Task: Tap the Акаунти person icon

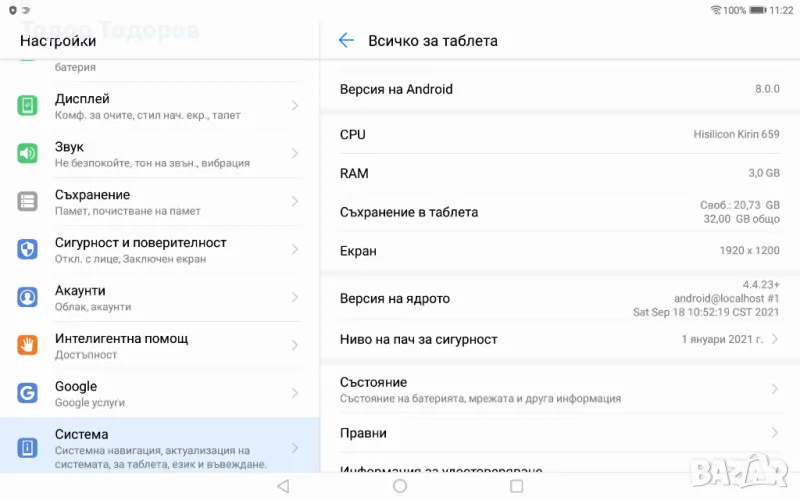Action: pos(28,298)
